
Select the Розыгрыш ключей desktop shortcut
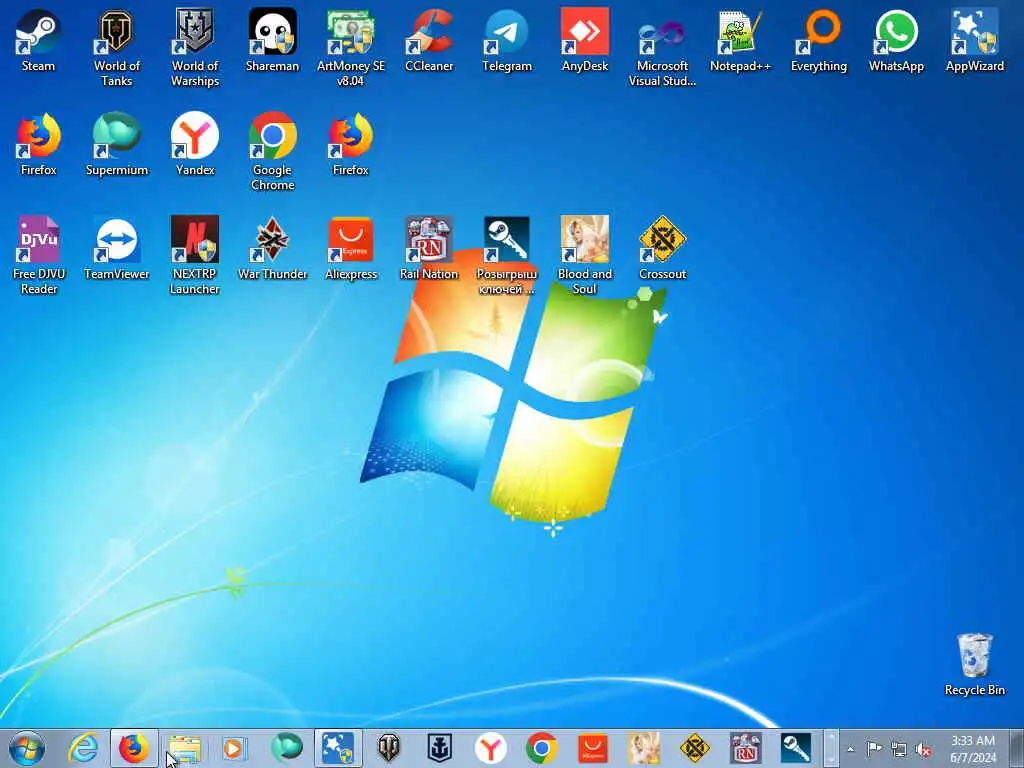pyautogui.click(x=507, y=255)
